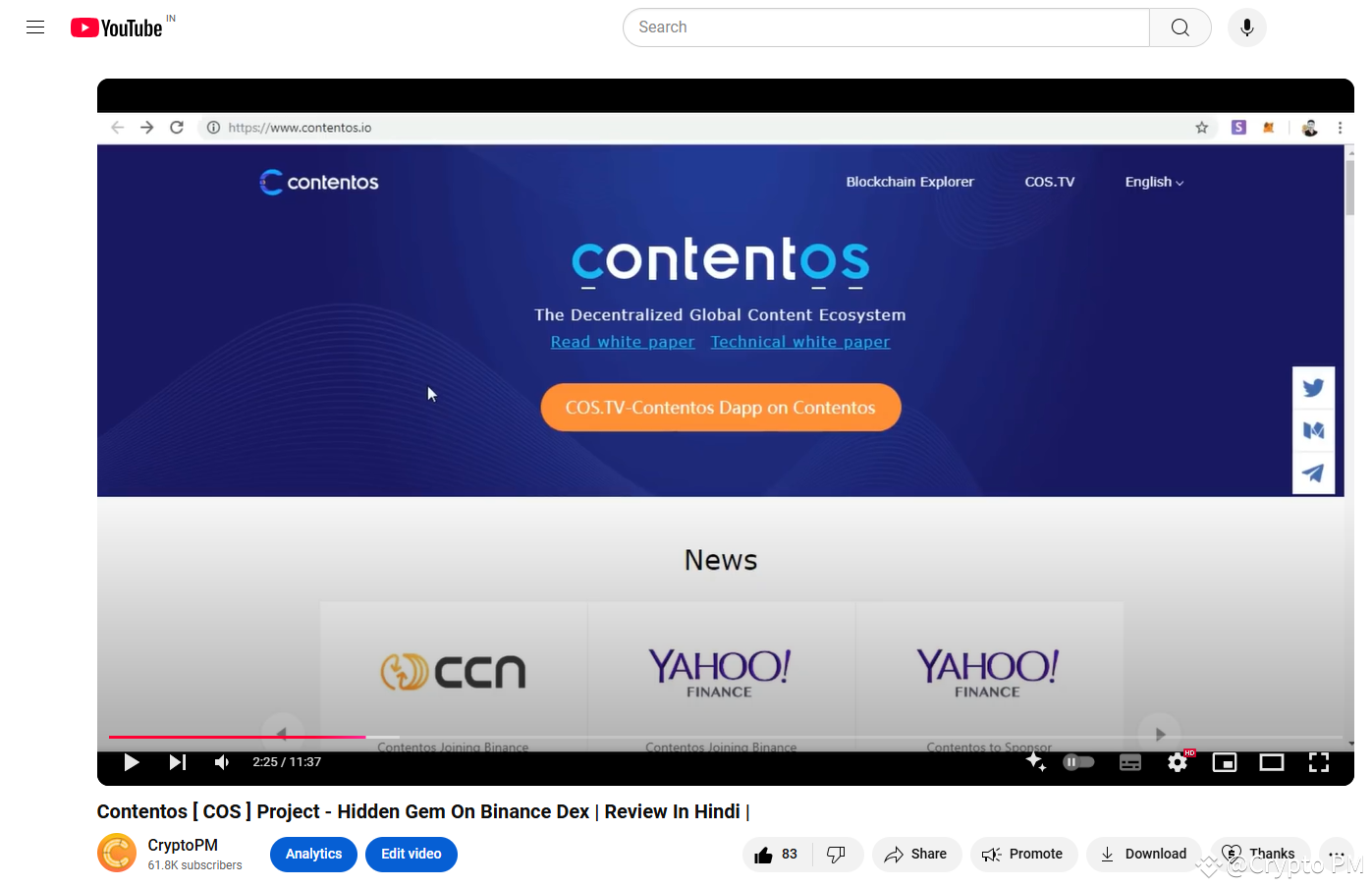
Task: Click the red video progress bar
Action: [237, 737]
